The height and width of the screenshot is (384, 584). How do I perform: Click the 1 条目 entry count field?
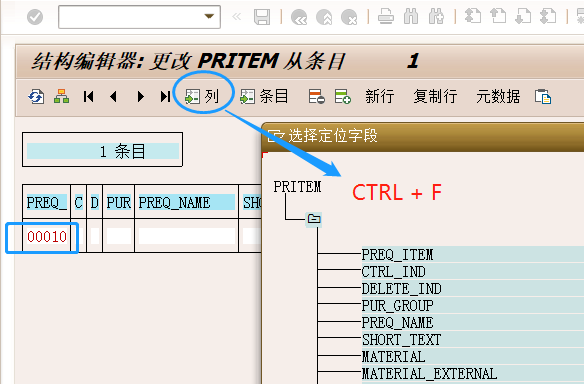click(103, 151)
